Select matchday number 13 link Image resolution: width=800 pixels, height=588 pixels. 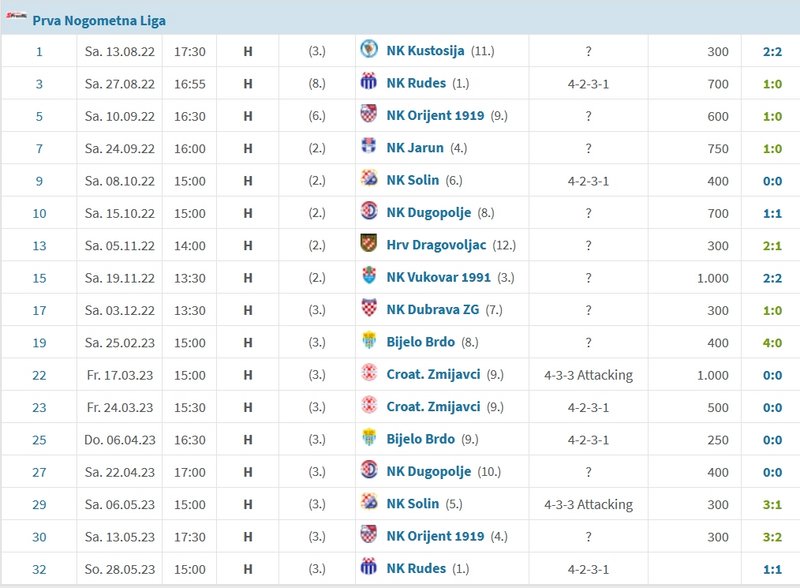pyautogui.click(x=39, y=246)
